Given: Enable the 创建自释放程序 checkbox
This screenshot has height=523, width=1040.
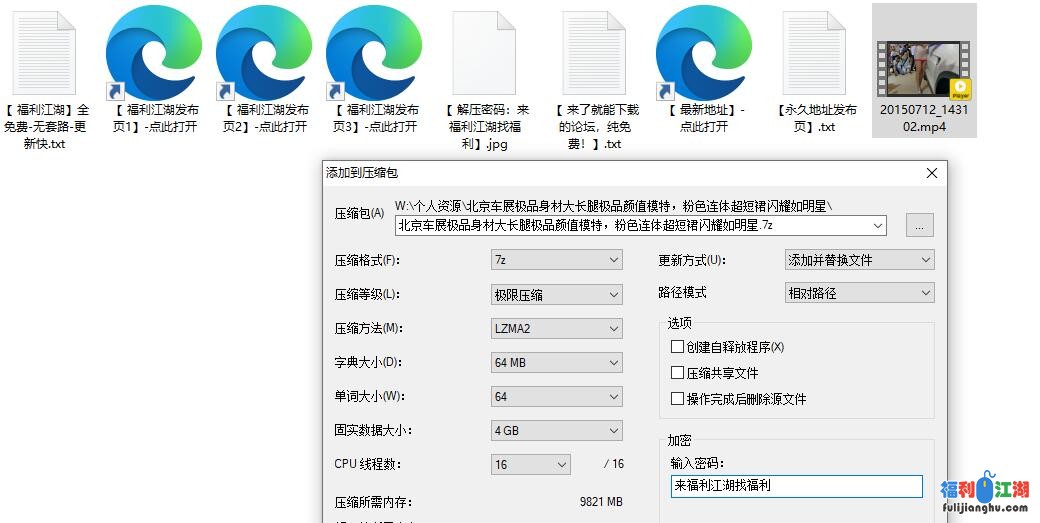Looking at the screenshot, I should [678, 347].
